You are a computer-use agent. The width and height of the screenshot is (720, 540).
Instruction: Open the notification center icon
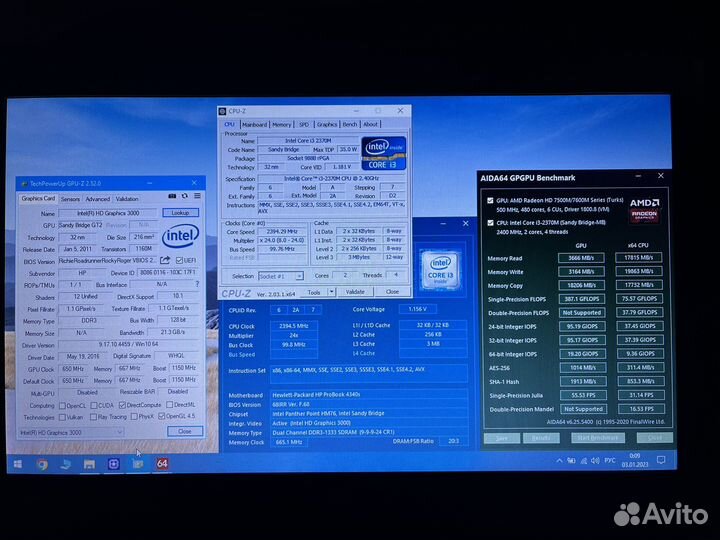tap(661, 460)
